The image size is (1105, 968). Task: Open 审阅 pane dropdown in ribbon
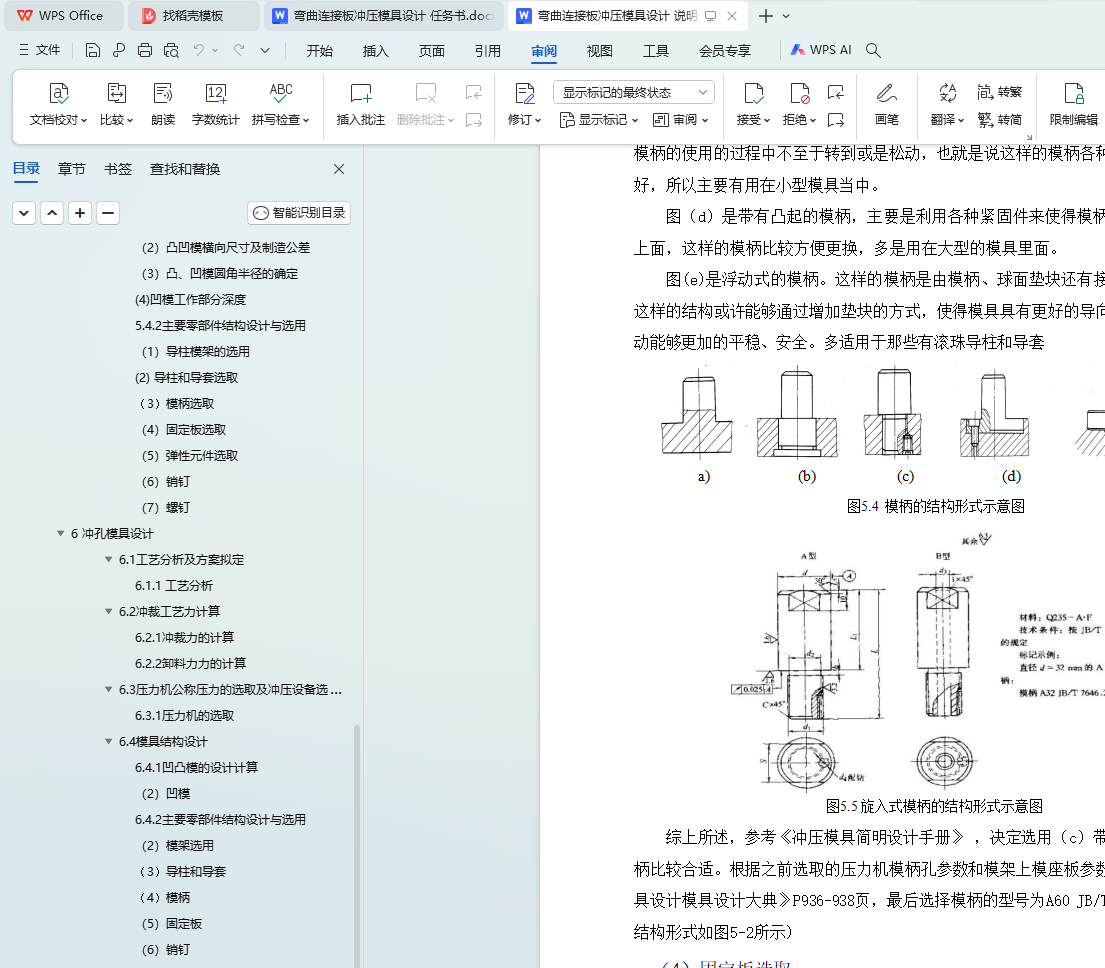680,120
